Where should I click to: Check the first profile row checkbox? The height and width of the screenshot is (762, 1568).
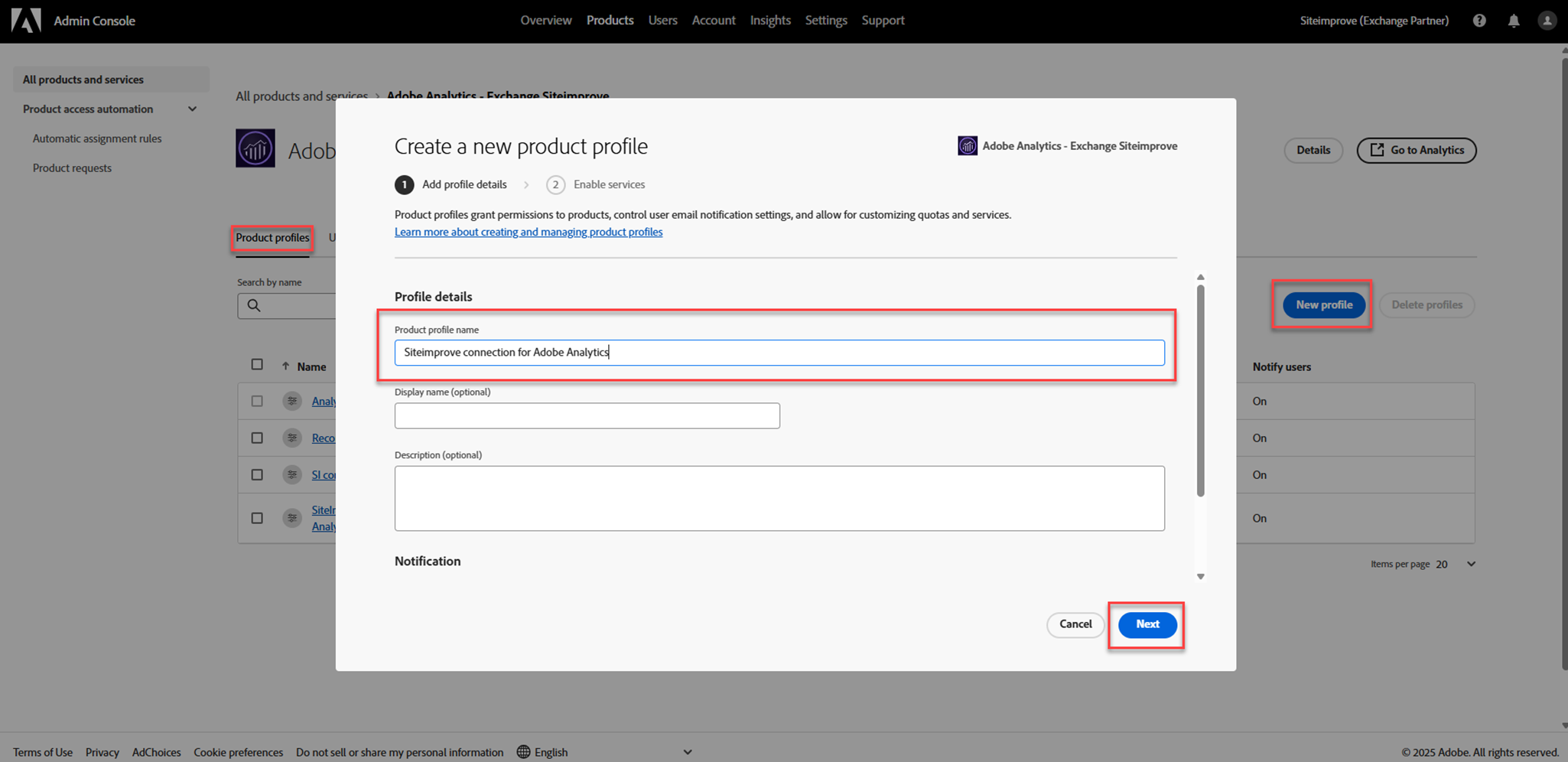click(x=257, y=401)
